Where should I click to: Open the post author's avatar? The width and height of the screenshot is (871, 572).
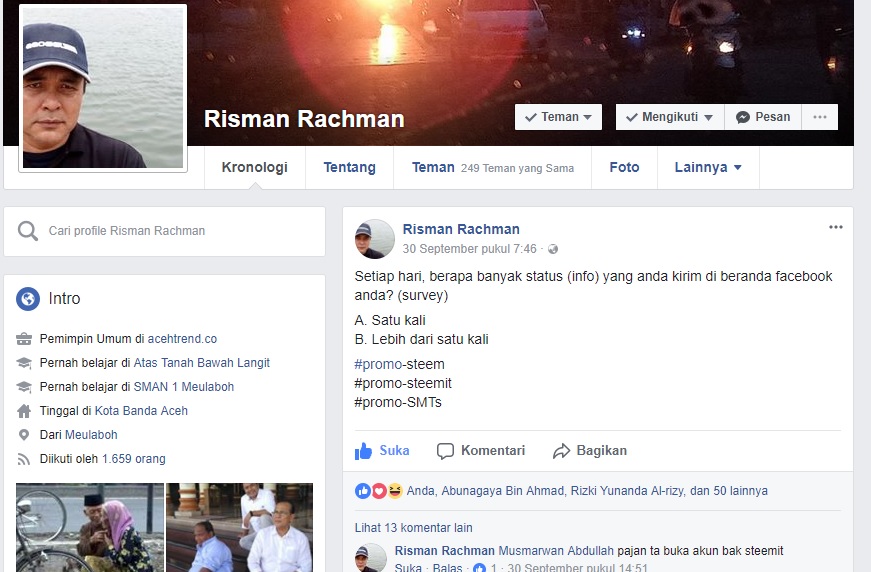tap(374, 239)
